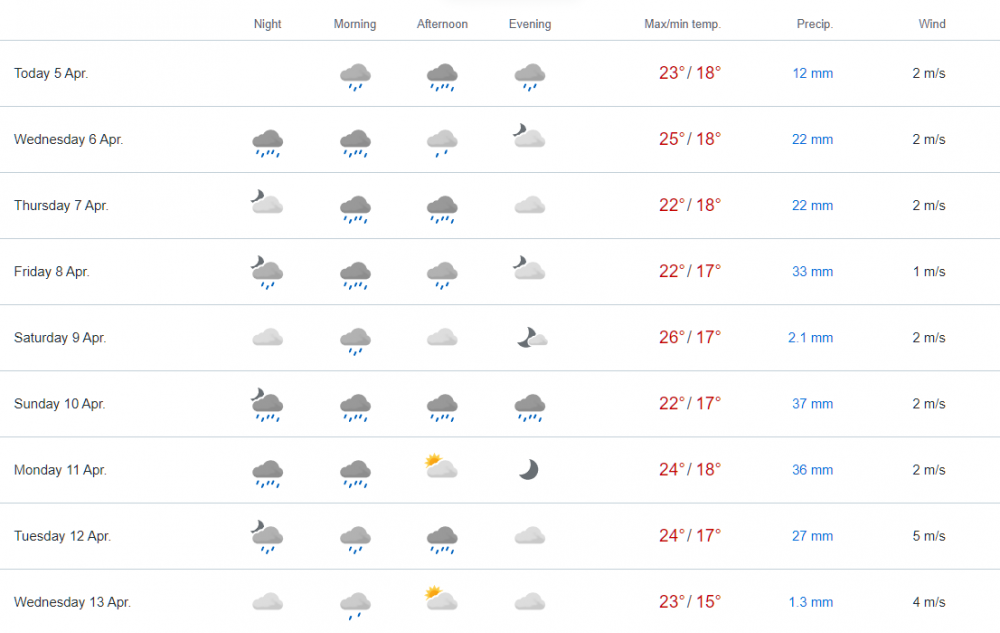Screen dimensions: 1000x633
Task: Open the Friday 8 Apr. forecast row
Action: click(500, 272)
